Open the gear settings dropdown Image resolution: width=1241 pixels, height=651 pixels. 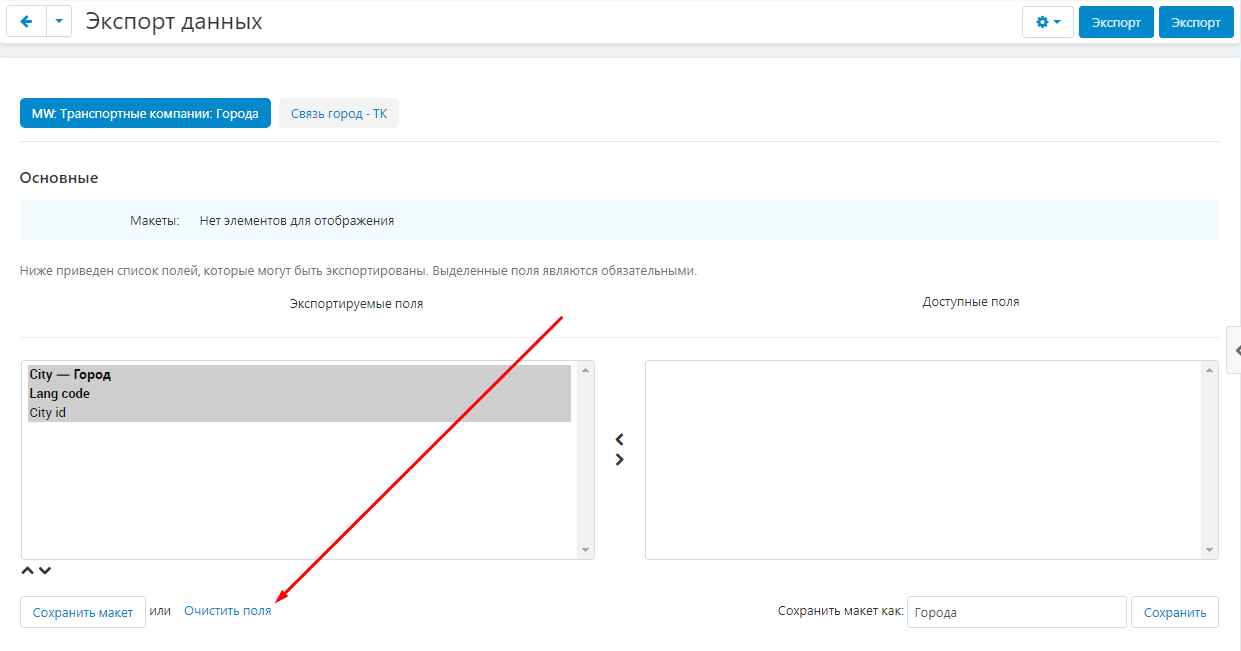1047,22
